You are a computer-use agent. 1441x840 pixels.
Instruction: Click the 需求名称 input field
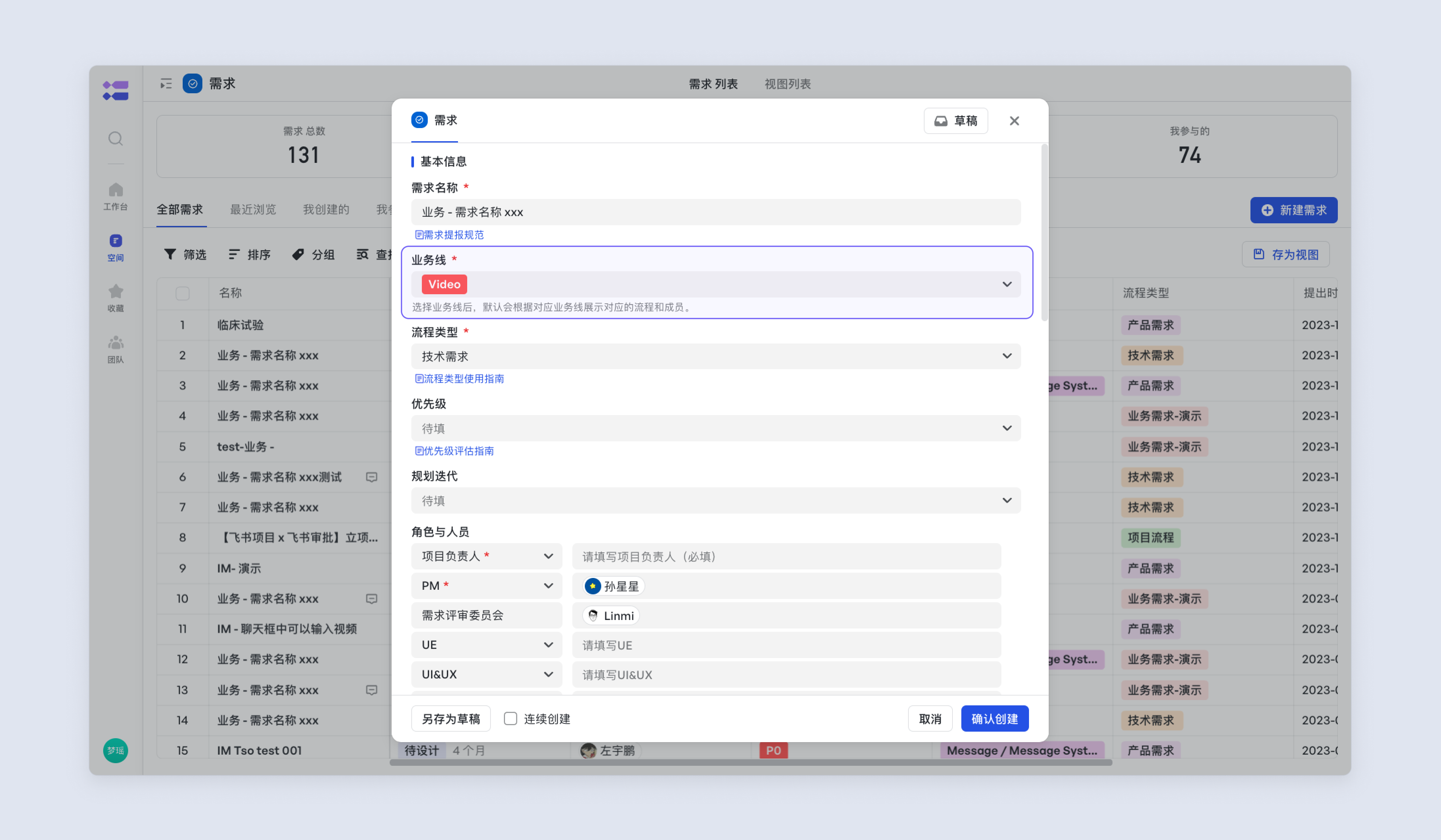(716, 212)
